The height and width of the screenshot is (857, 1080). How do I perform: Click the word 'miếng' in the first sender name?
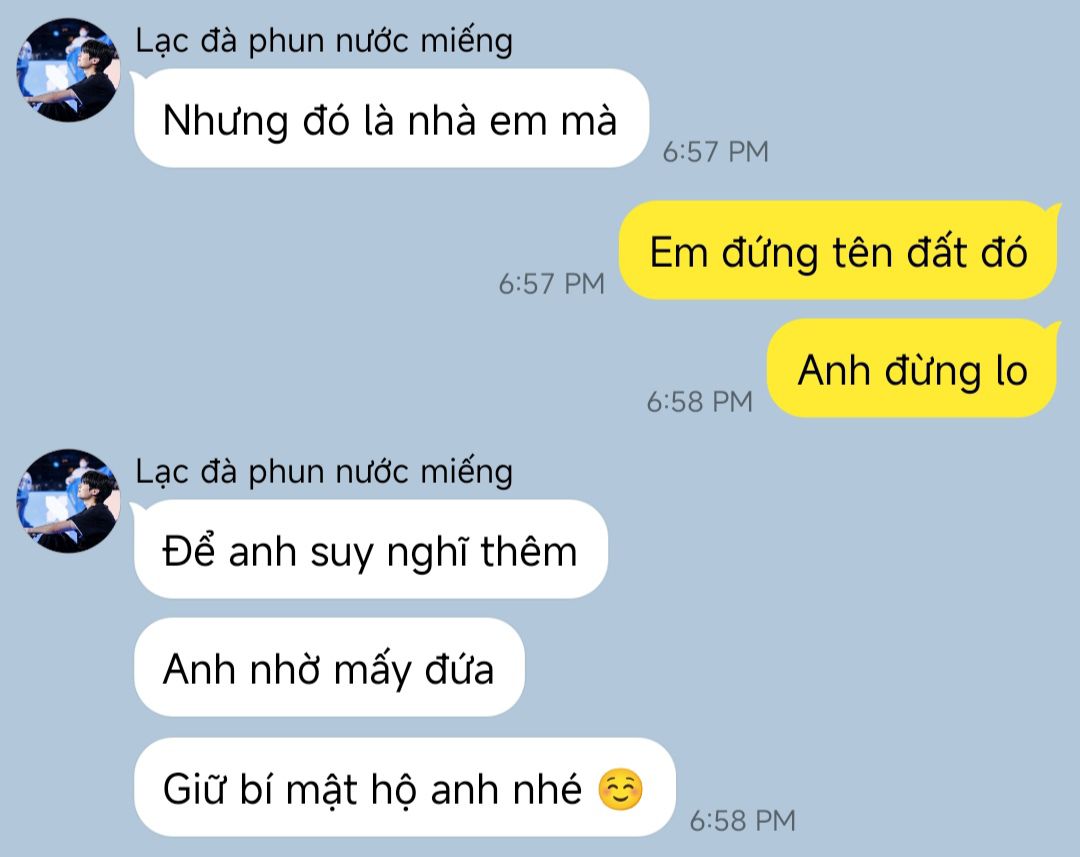466,41
